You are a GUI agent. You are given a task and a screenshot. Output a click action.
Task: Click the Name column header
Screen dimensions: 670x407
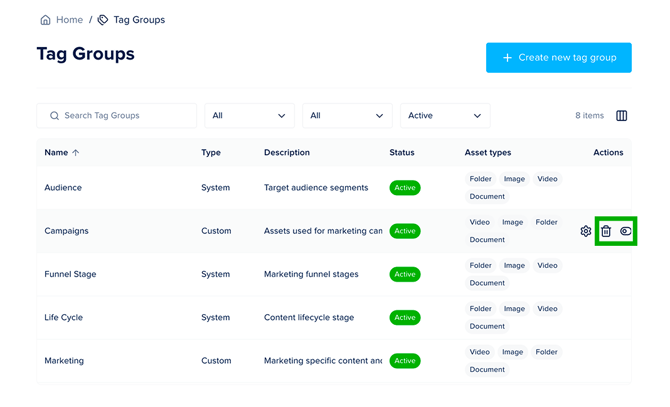56,152
